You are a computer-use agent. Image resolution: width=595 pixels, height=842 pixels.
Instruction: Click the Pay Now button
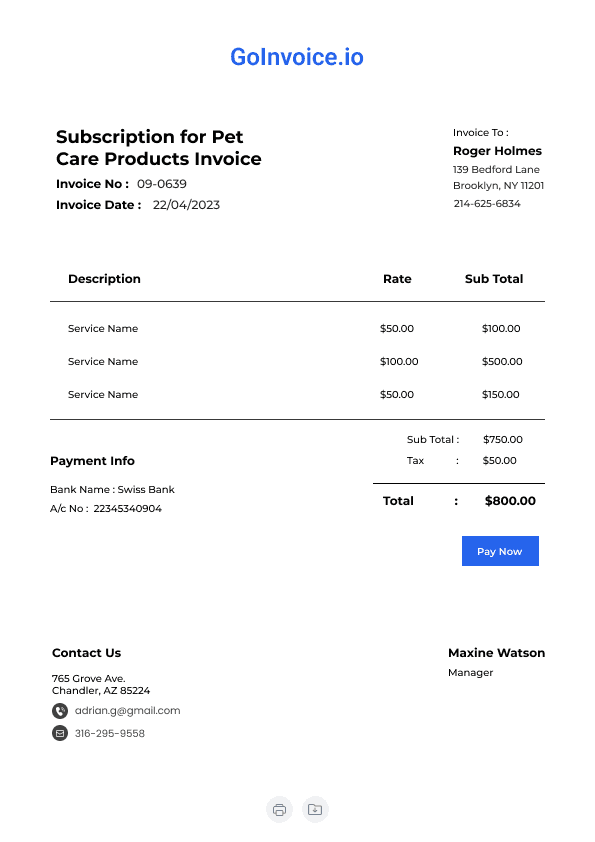point(500,551)
